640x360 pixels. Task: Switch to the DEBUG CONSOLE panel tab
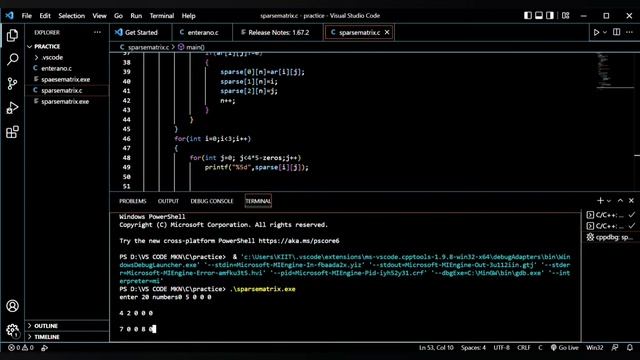(x=212, y=201)
